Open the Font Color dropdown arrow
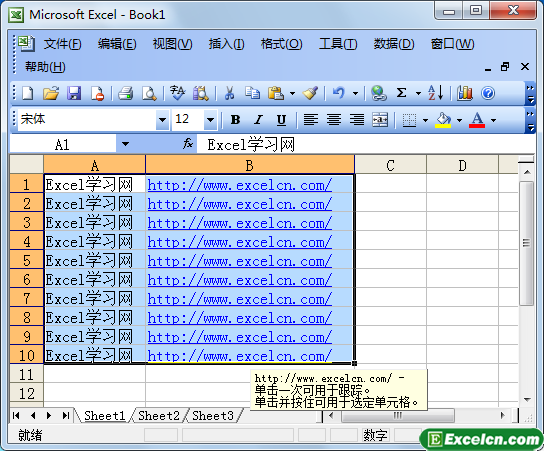The image size is (544, 451). pos(493,120)
